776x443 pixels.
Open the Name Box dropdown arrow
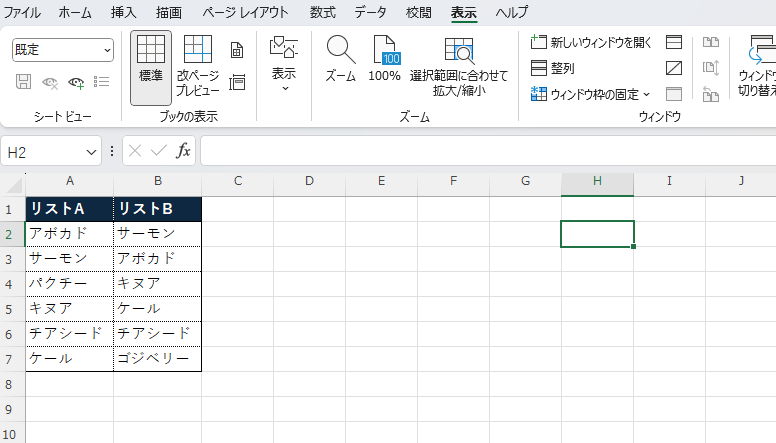coord(92,152)
